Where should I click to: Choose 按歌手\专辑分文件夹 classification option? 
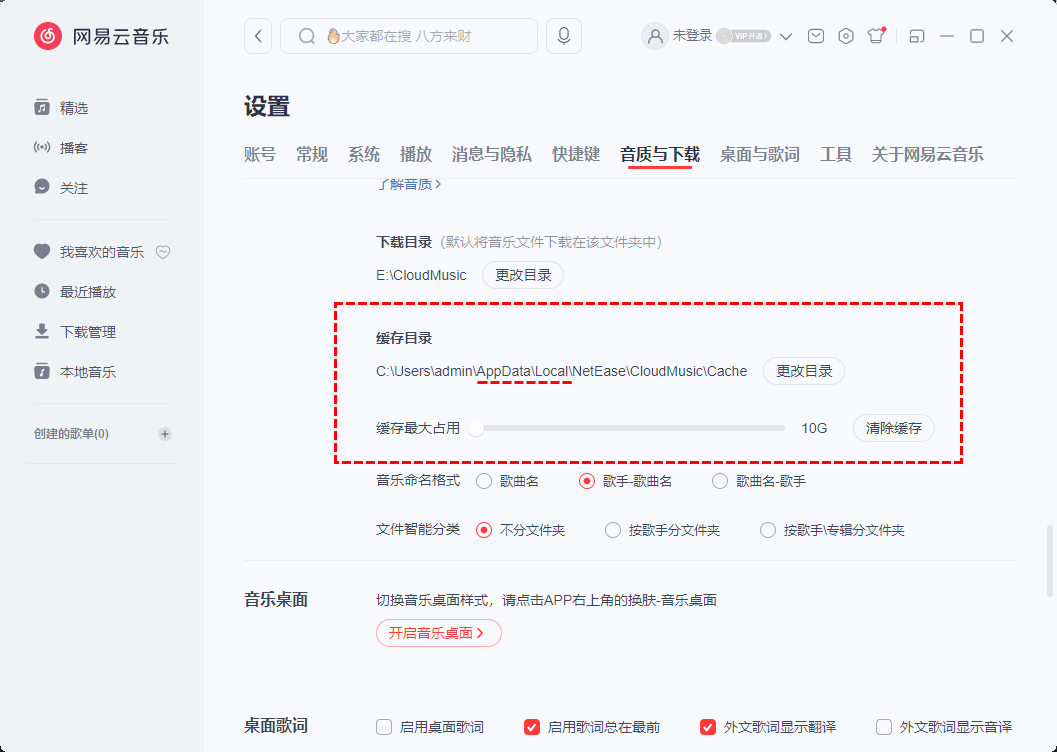(768, 530)
